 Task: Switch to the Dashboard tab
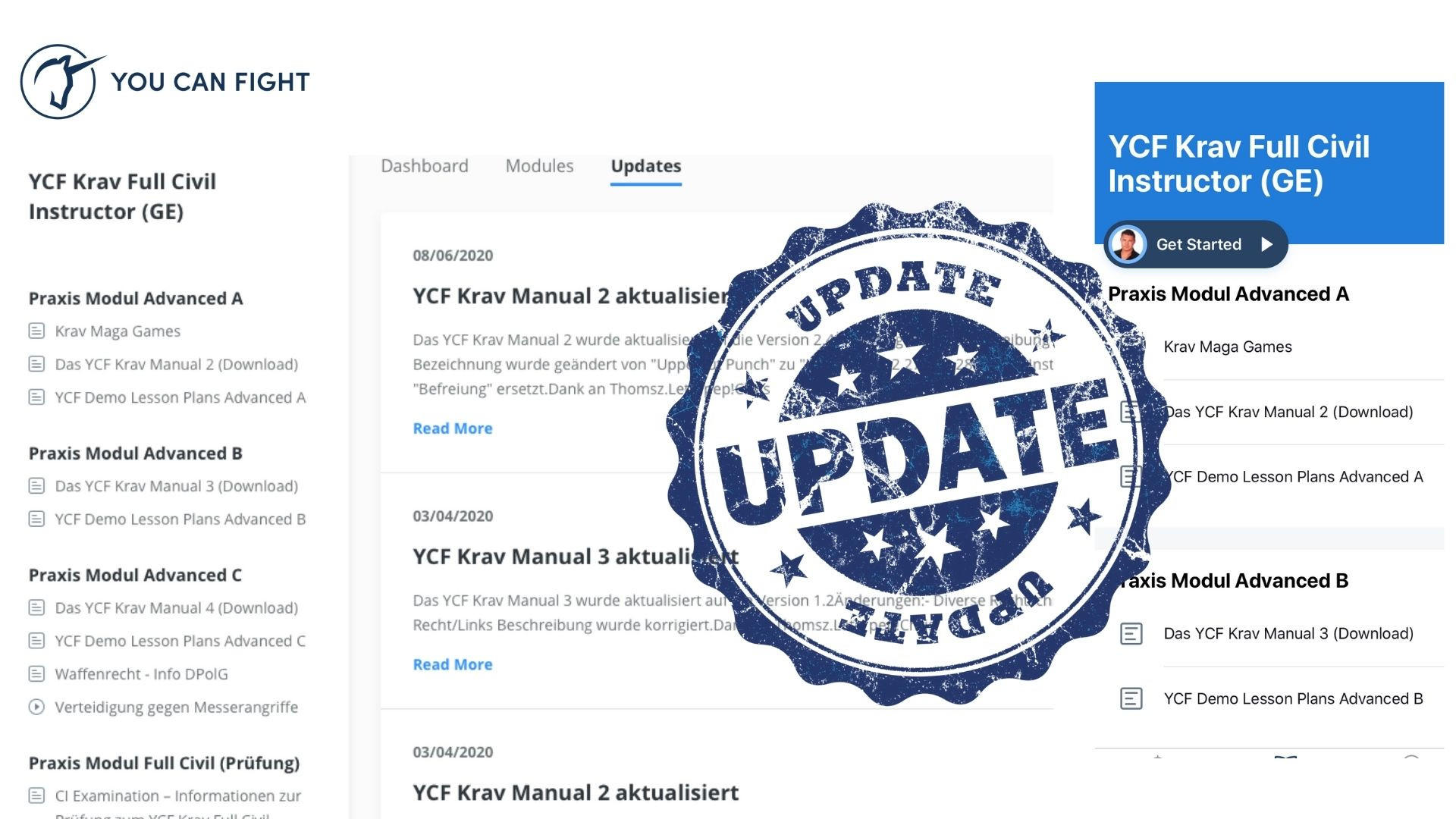tap(425, 166)
